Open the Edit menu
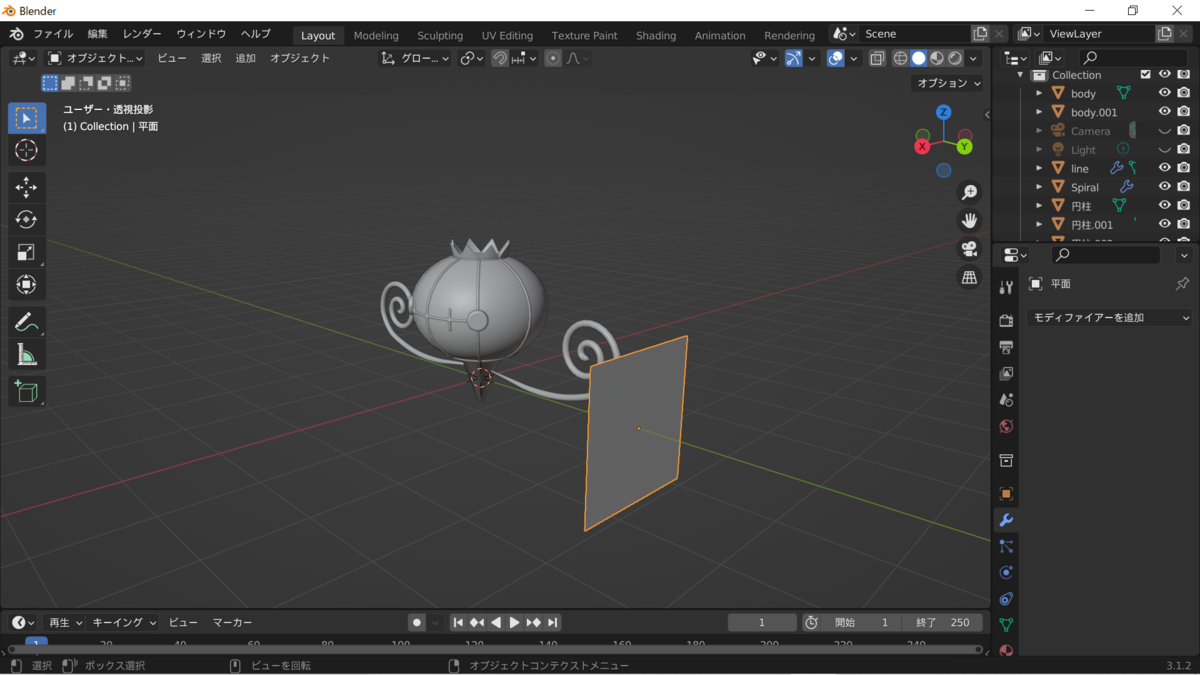Viewport: 1200px width, 675px height. (97, 34)
